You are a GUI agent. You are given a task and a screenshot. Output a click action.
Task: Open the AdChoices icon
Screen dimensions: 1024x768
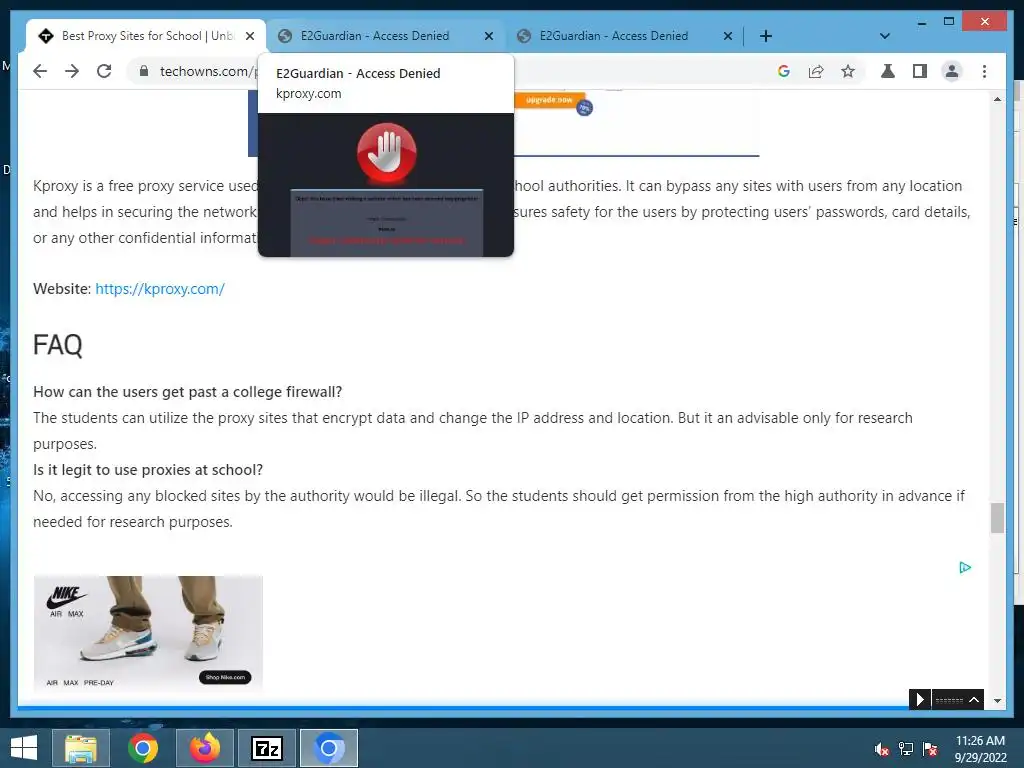tap(965, 568)
